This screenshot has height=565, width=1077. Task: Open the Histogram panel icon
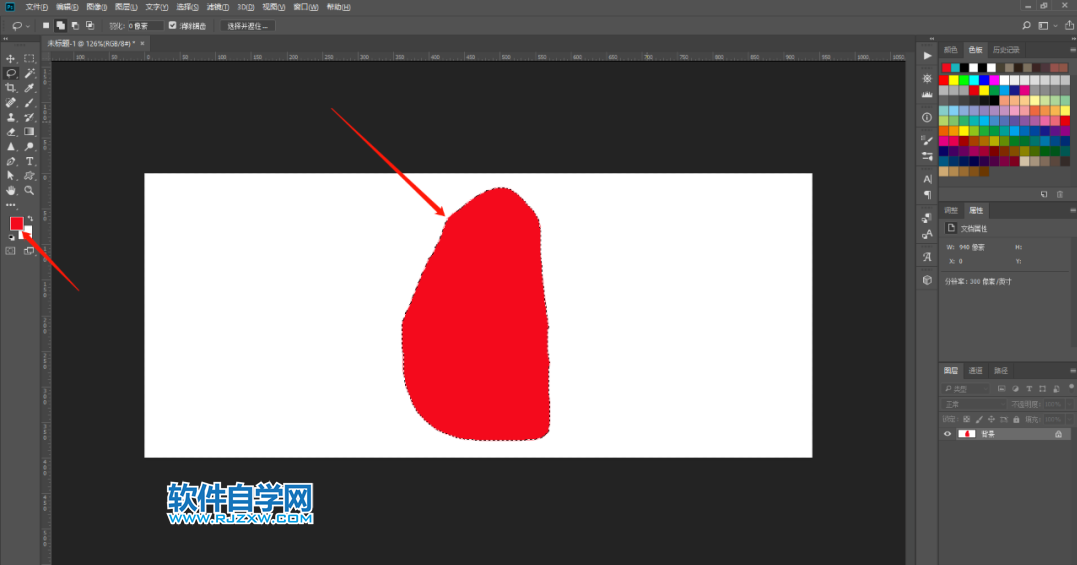pos(927,95)
